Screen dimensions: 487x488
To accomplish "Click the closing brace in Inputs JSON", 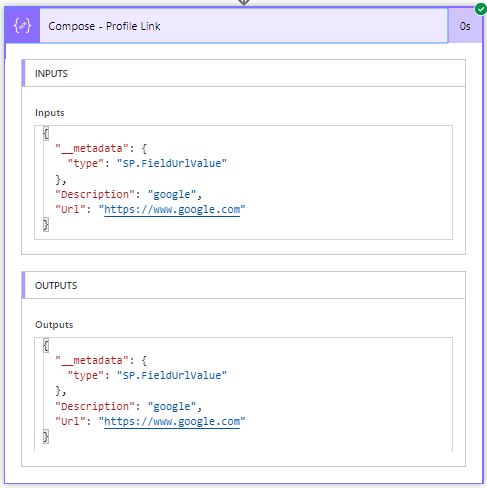I will point(46,224).
